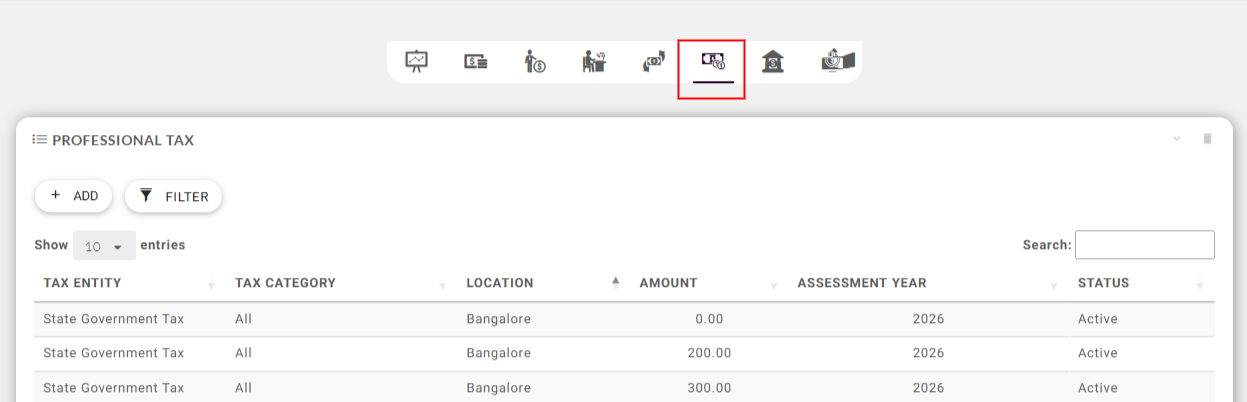Sort table by Status column
Image resolution: width=1247 pixels, height=402 pixels.
point(1103,283)
